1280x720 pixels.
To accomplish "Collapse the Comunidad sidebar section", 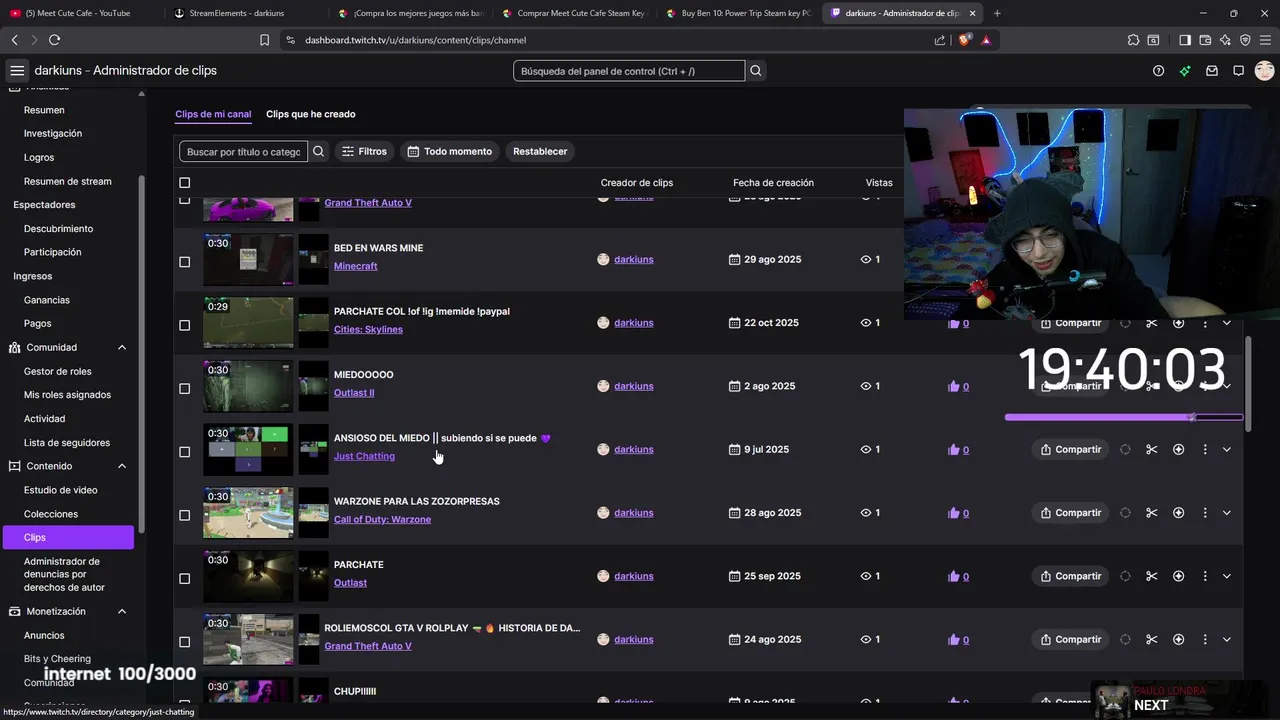I will coord(122,348).
